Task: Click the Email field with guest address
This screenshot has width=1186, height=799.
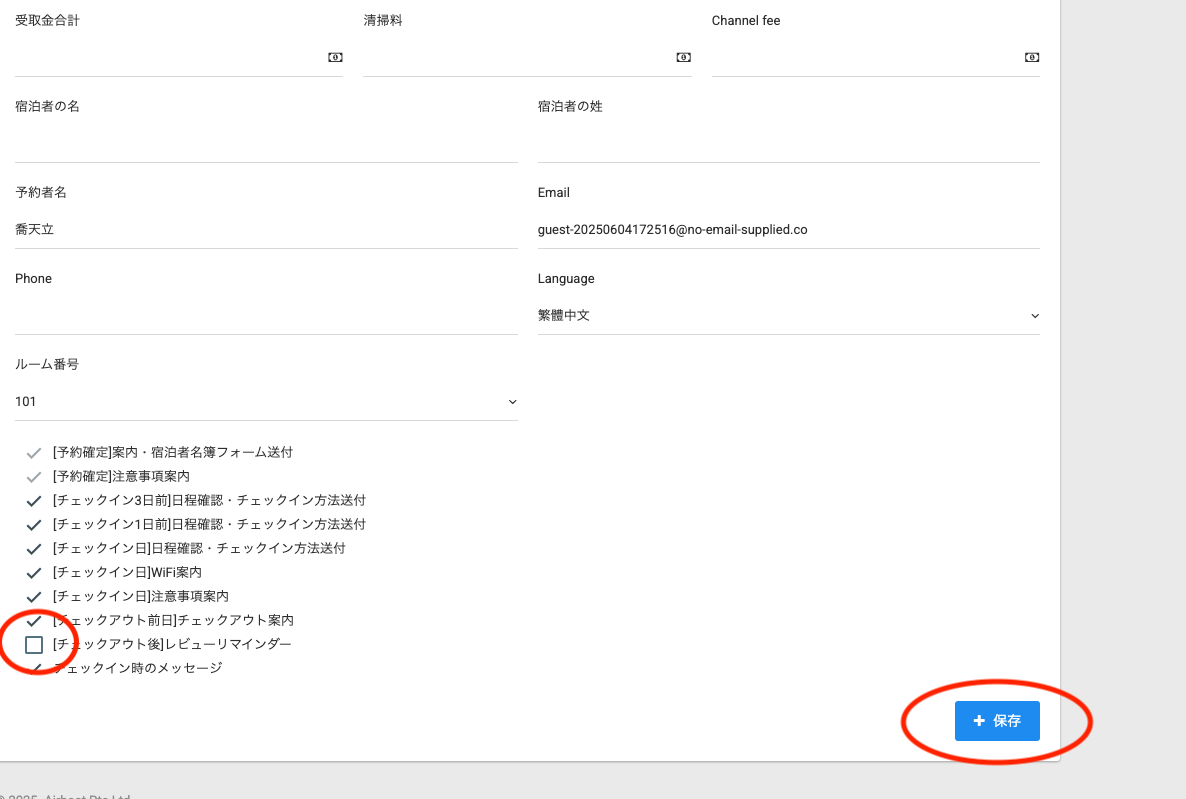Action: [x=787, y=230]
